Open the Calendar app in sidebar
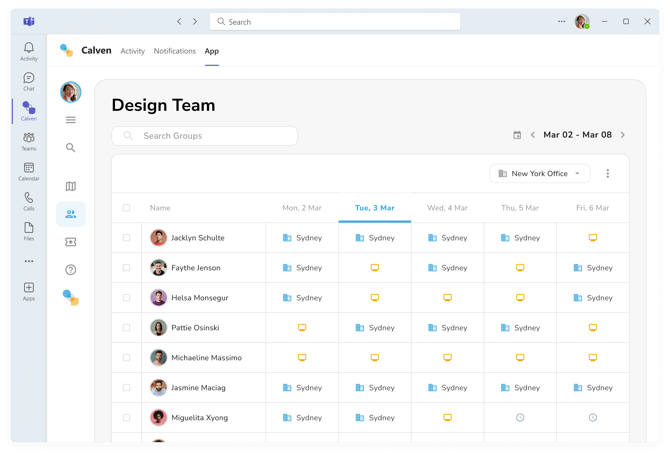This screenshot has width=670, height=455. [28, 171]
